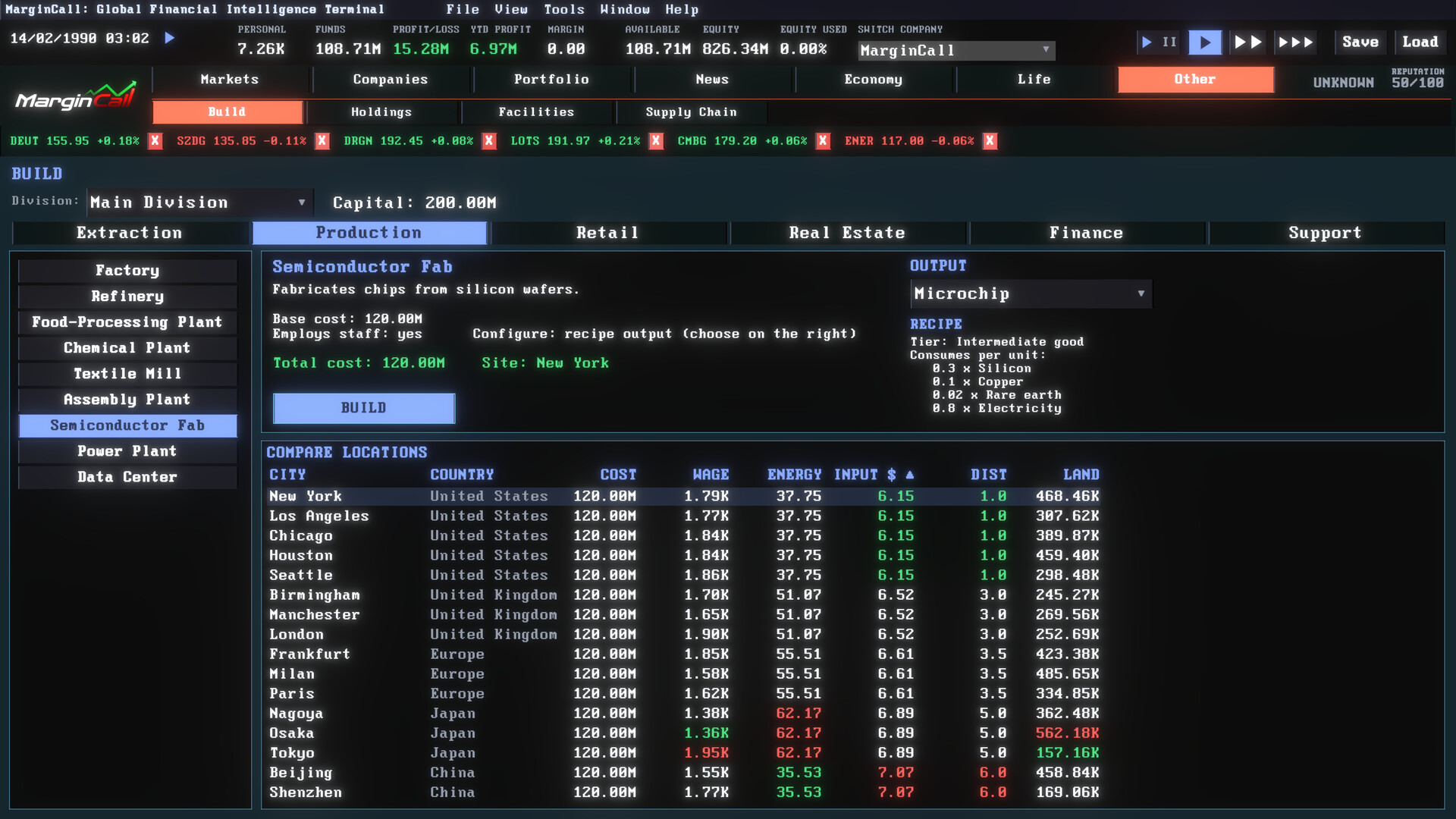Switch to Real Estate category
This screenshot has width=1456, height=819.
coord(847,233)
